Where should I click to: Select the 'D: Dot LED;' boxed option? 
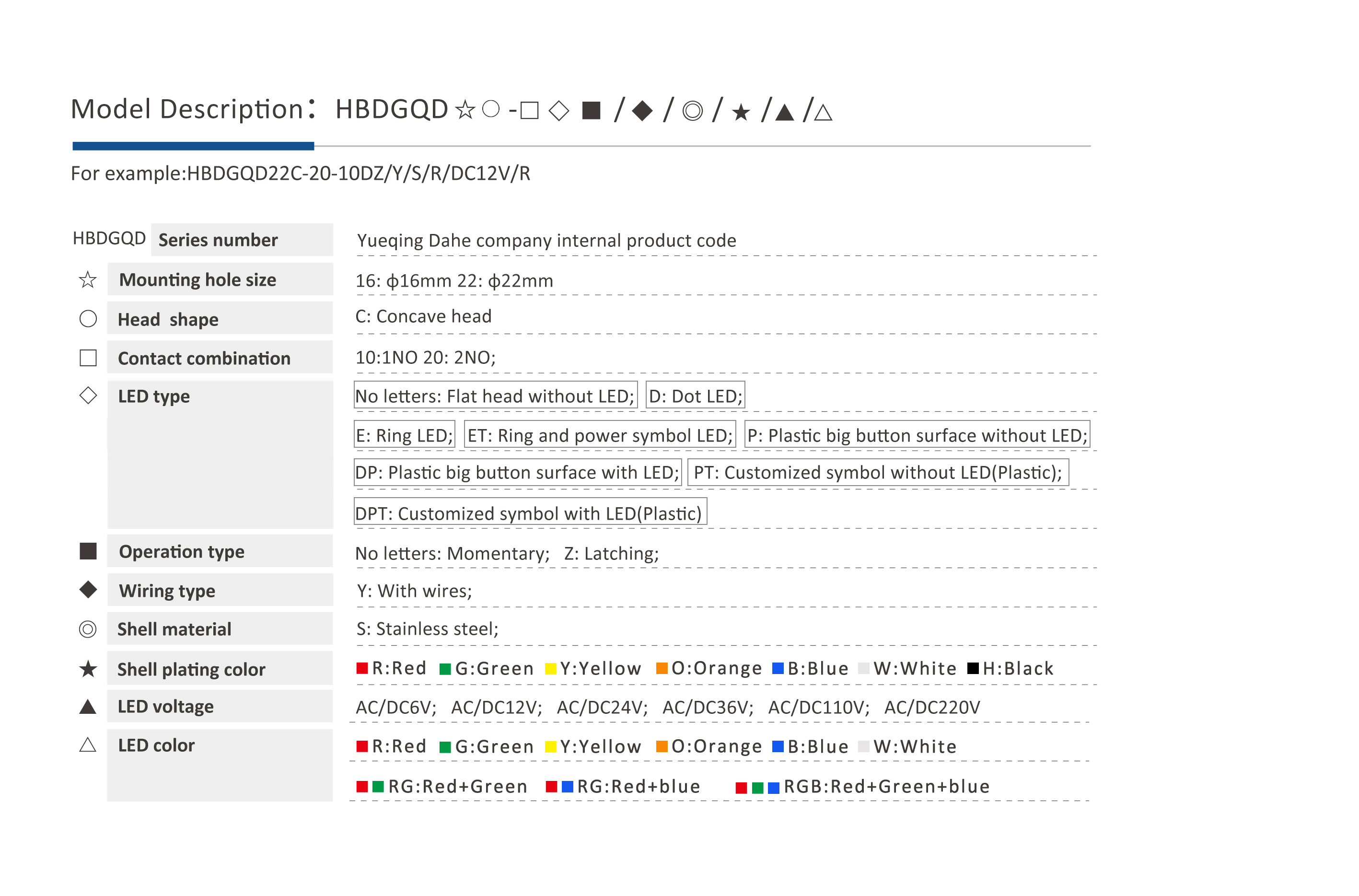tap(695, 396)
